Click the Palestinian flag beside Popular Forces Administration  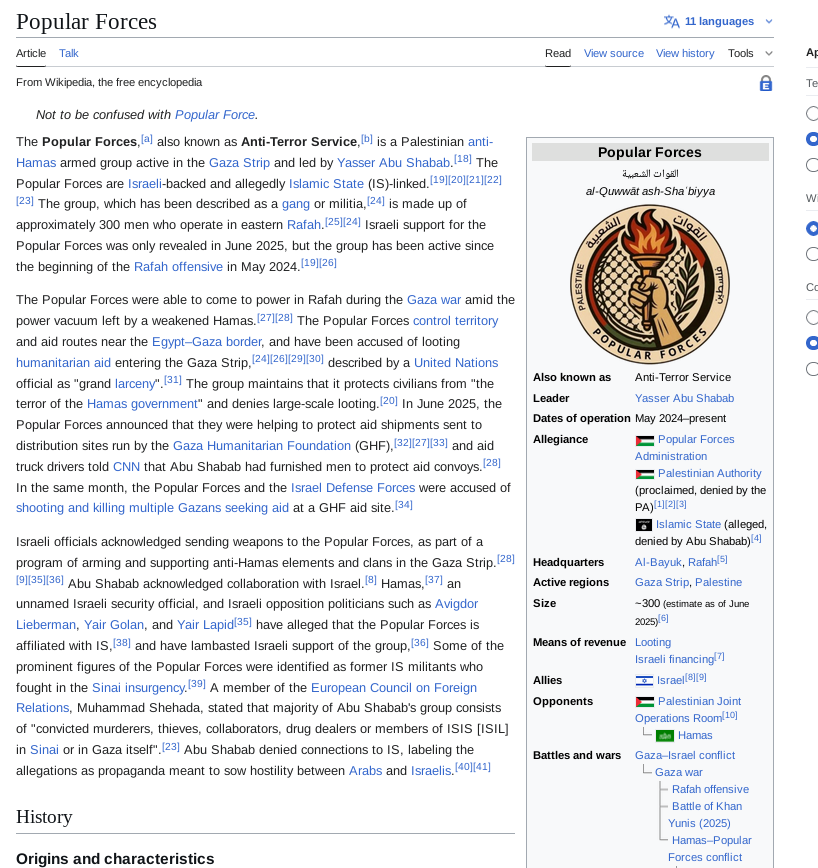click(x=644, y=440)
